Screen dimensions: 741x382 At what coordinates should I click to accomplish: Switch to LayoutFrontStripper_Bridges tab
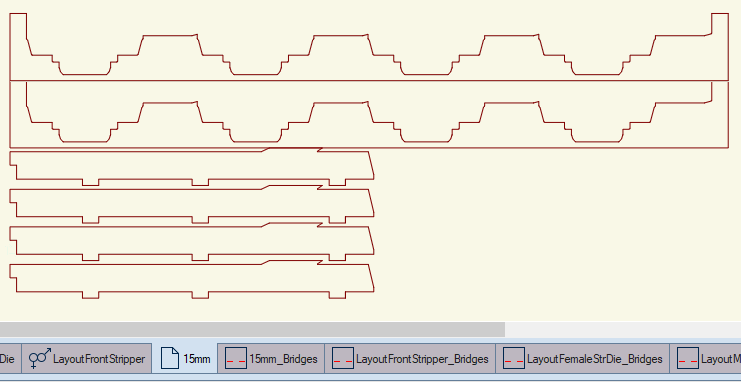pyautogui.click(x=410, y=358)
